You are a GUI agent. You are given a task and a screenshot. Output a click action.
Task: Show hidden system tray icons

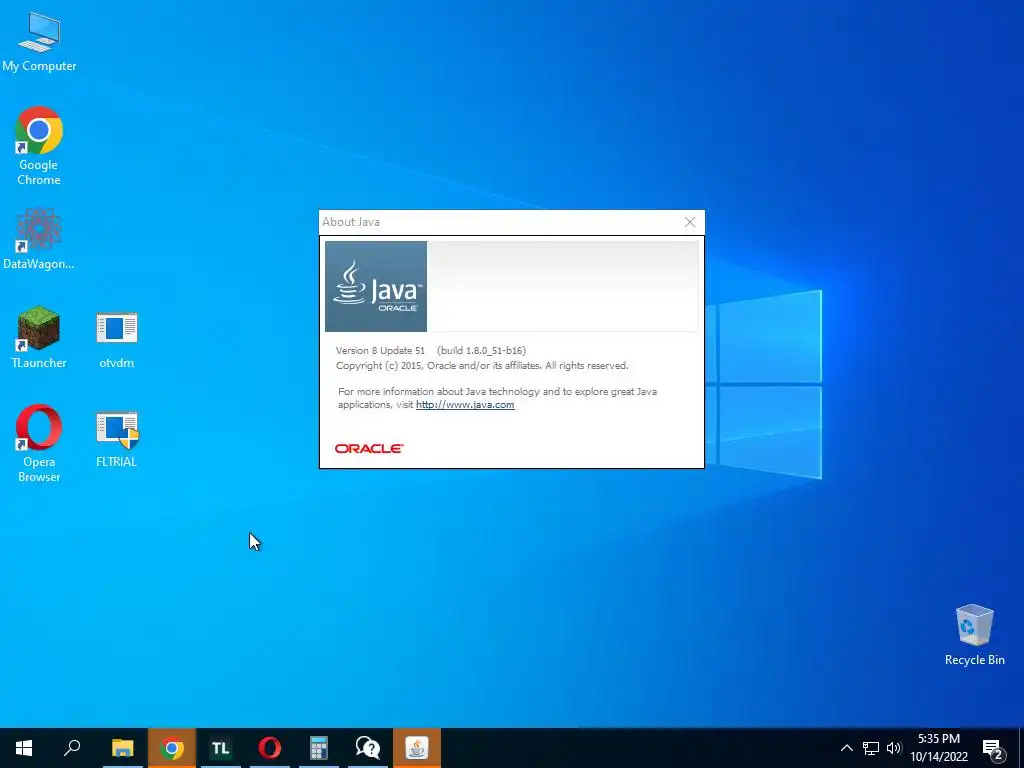[x=846, y=748]
